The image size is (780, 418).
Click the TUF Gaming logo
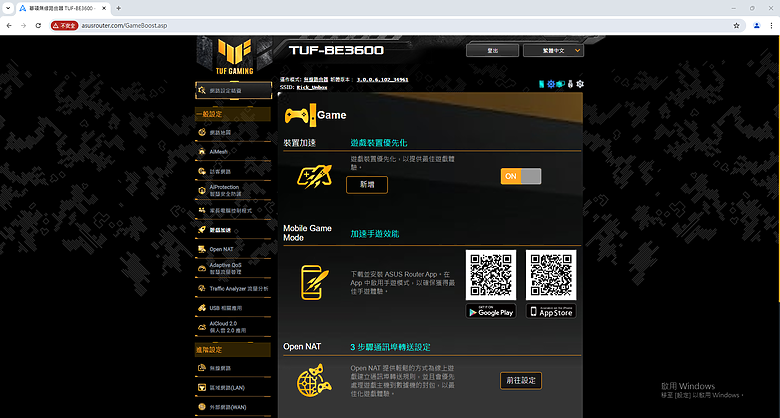point(234,56)
